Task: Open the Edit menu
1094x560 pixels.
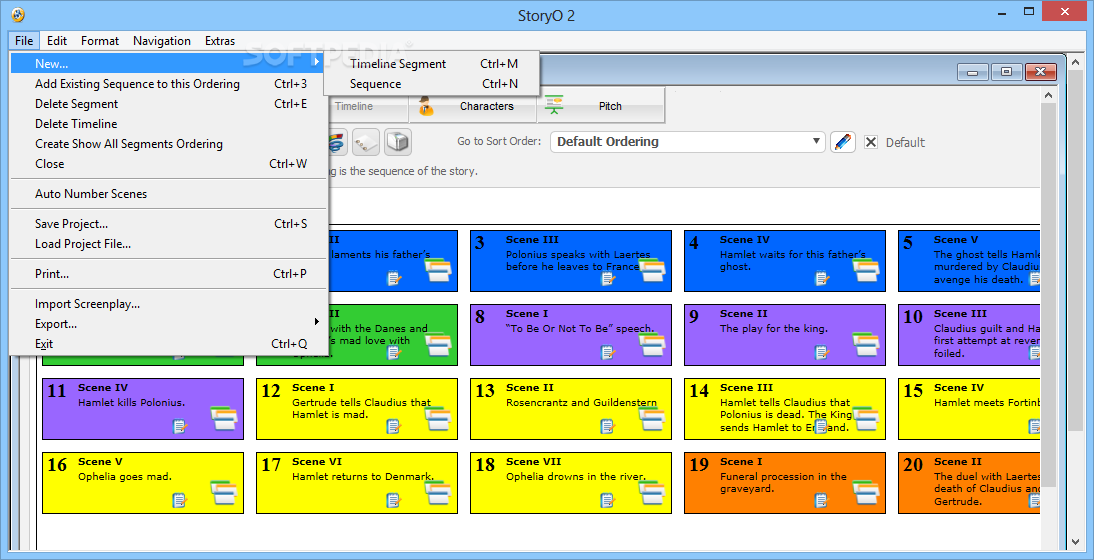Action: [x=57, y=40]
